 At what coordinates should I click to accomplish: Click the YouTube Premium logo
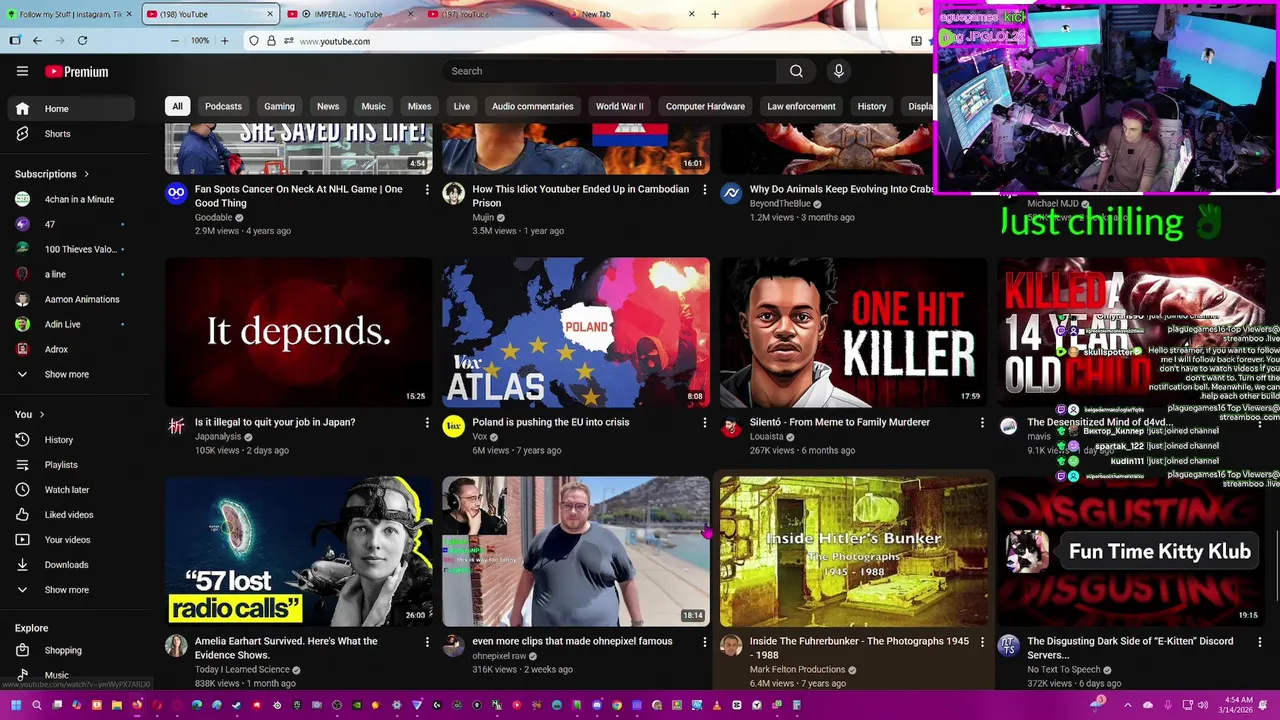(x=76, y=71)
